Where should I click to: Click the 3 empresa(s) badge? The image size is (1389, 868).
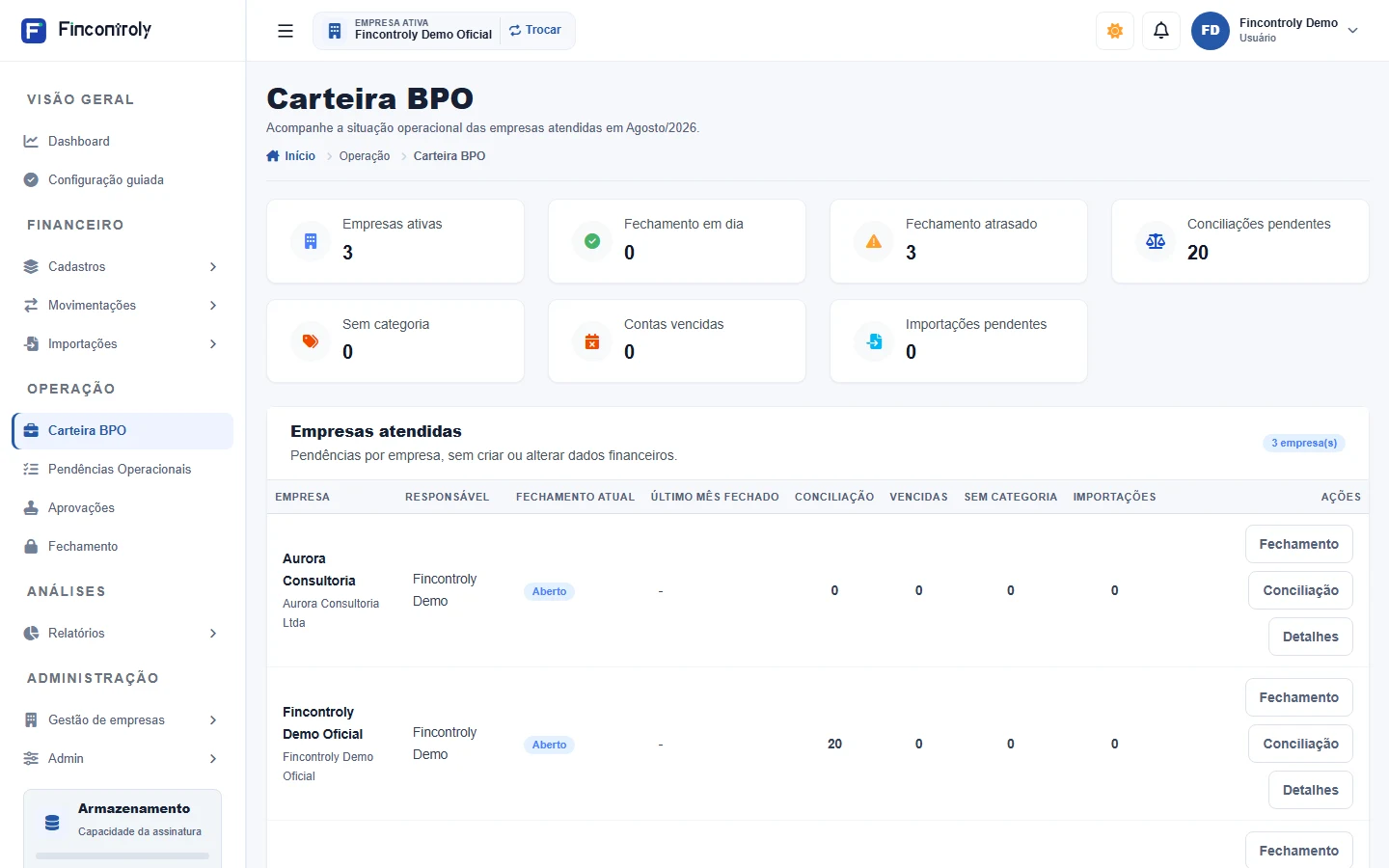click(x=1304, y=443)
